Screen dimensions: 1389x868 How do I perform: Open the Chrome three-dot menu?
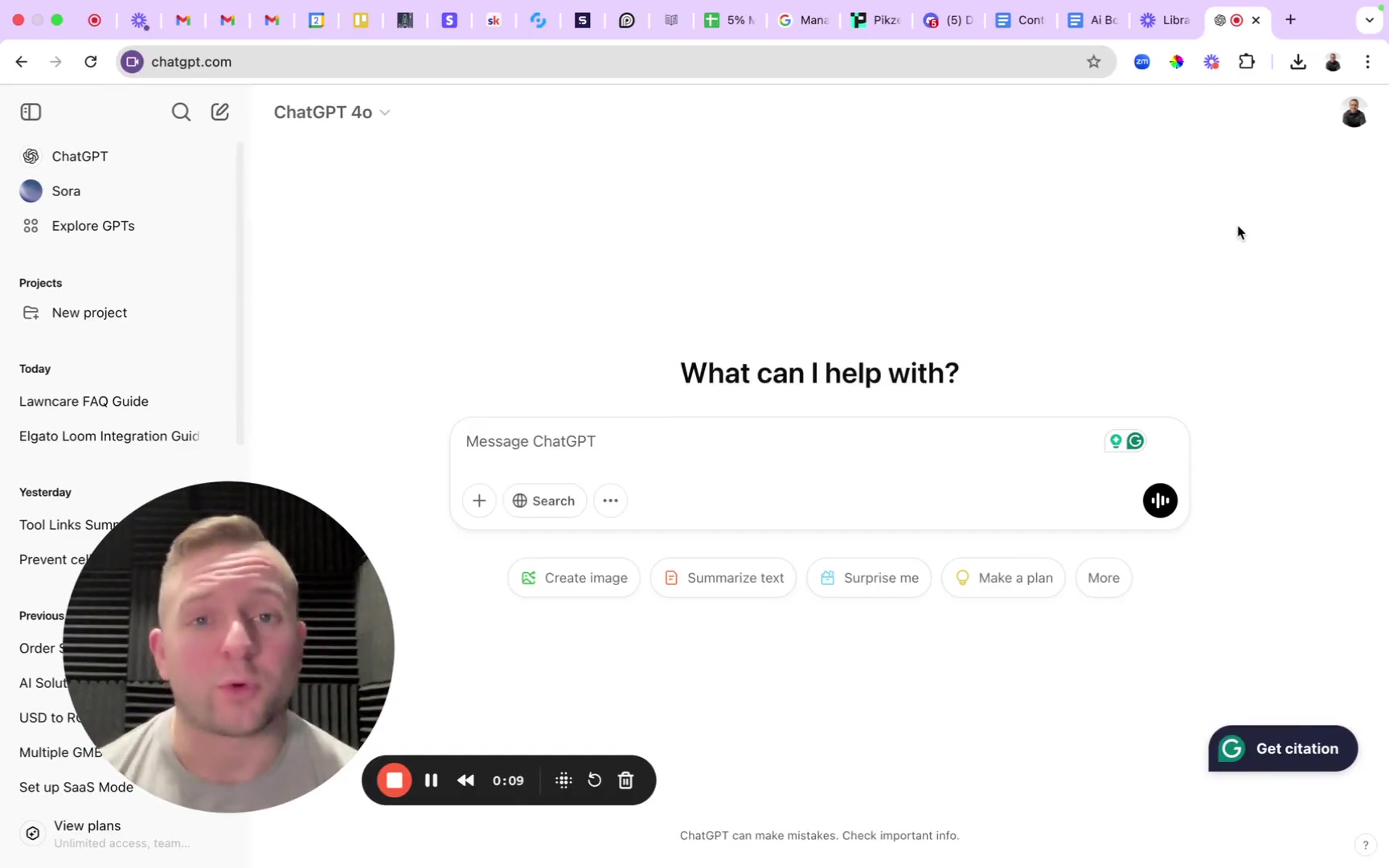click(1367, 62)
